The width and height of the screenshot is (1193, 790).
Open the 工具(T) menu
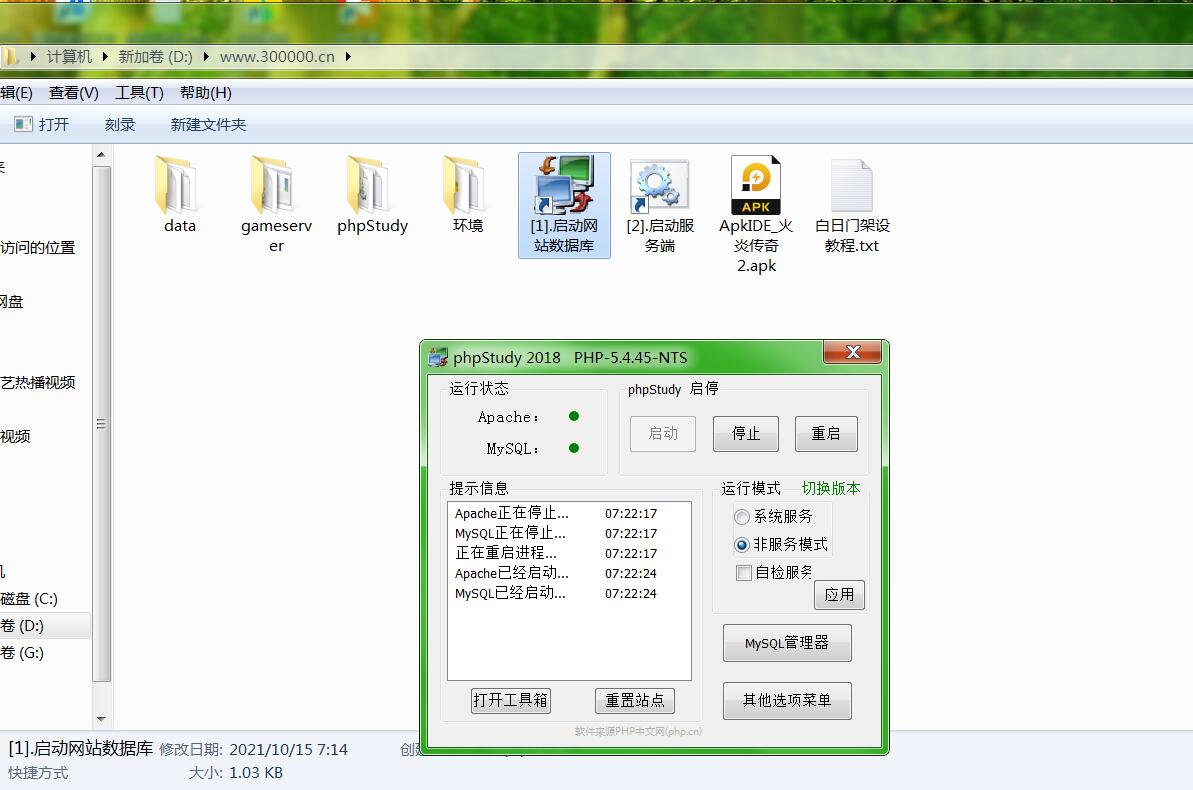(x=139, y=93)
